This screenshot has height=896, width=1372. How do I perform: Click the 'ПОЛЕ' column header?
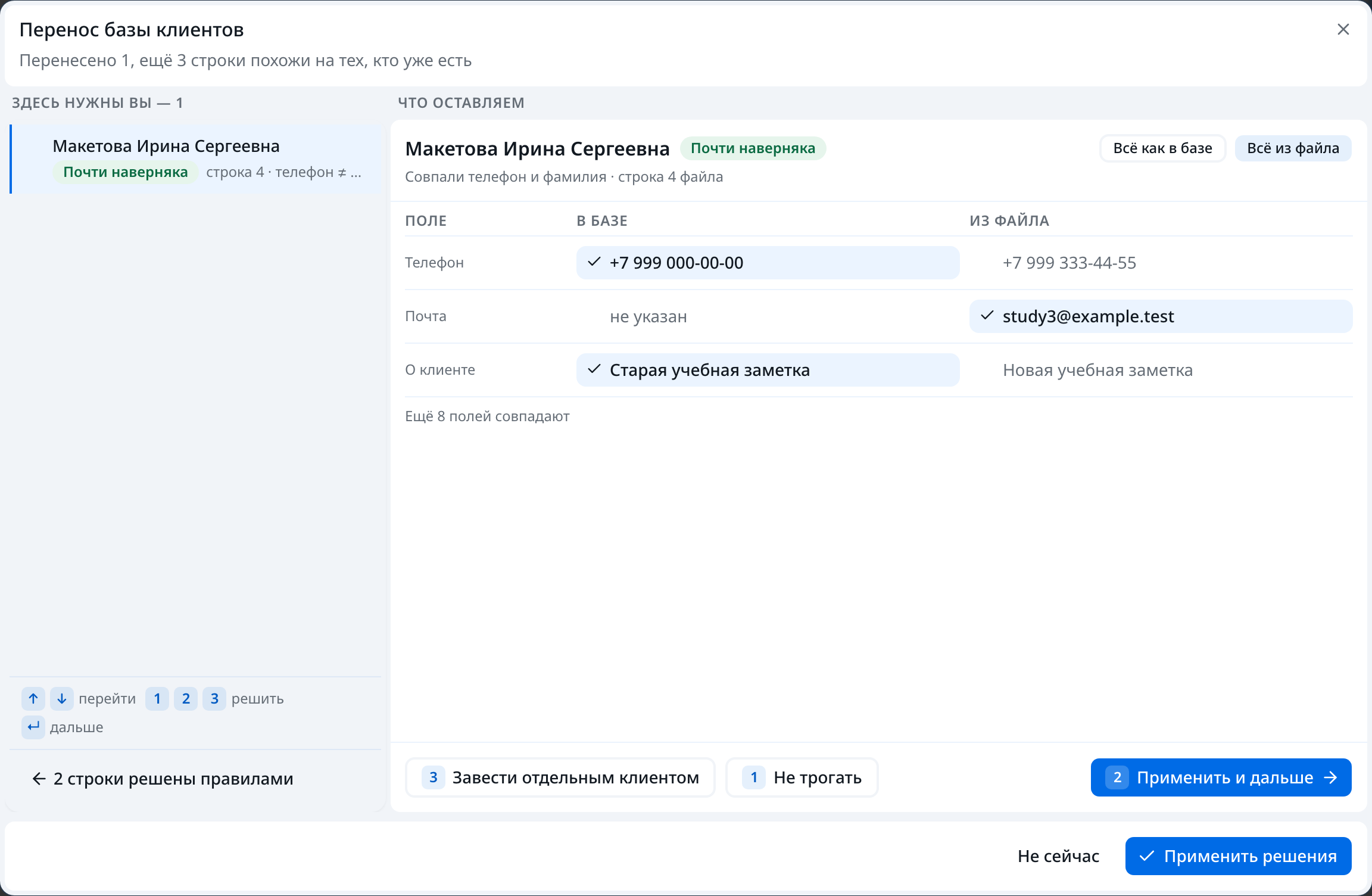coord(426,221)
